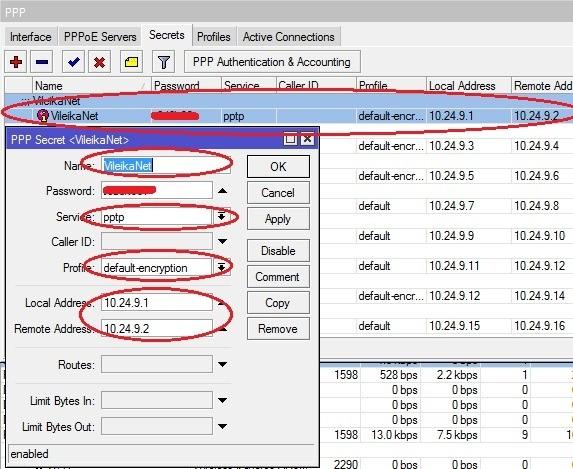The width and height of the screenshot is (573, 469).
Task: Click the Disable button in dialog
Action: (278, 250)
